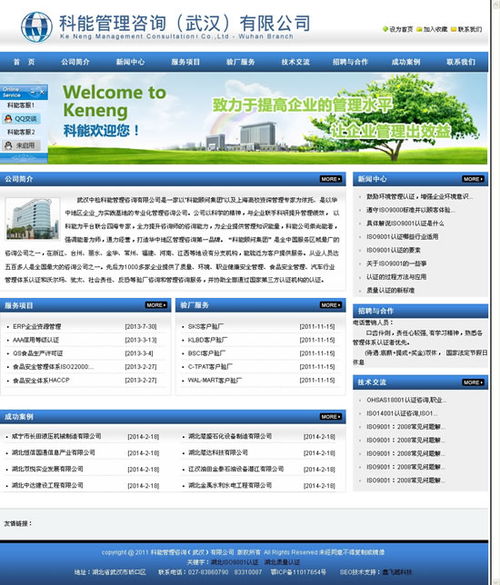Click the 服务项目 section header title
Screen dimensions: 500x585
pos(19,306)
